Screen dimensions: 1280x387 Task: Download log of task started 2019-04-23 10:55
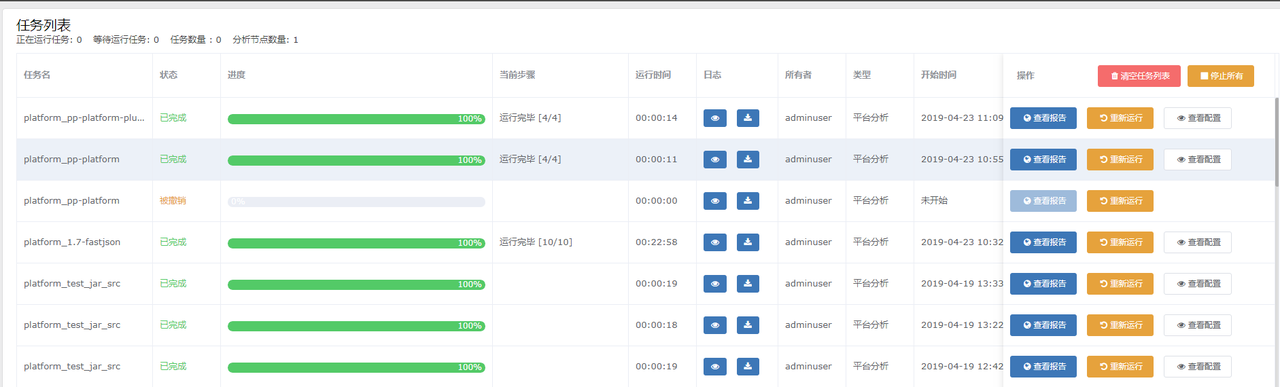749,159
